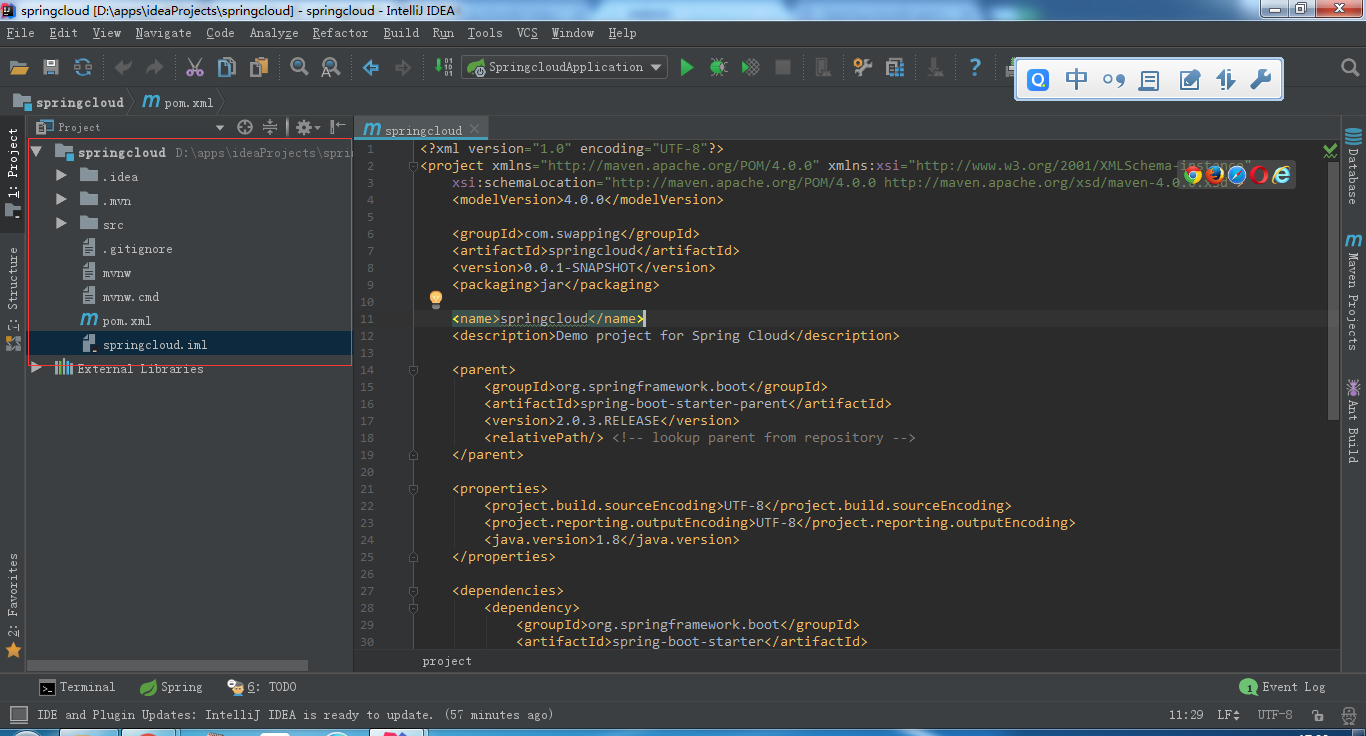Toggle read-only lock icon in status bar

click(x=1319, y=715)
